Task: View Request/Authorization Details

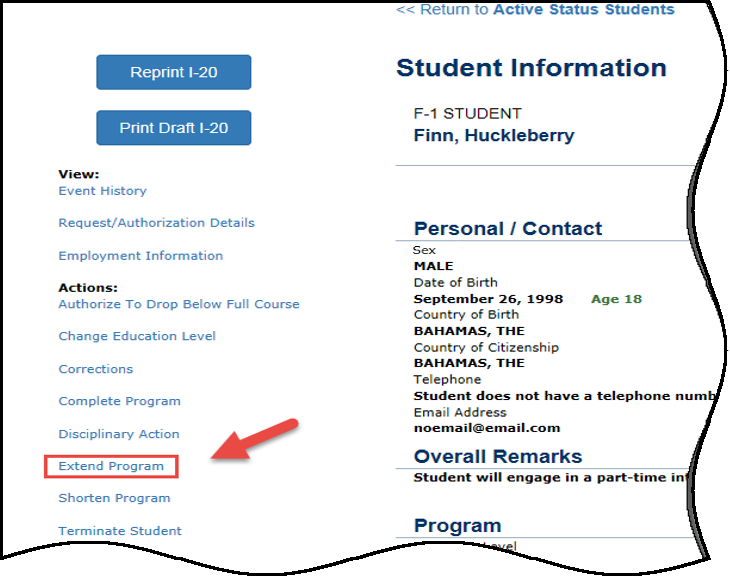Action: tap(156, 223)
